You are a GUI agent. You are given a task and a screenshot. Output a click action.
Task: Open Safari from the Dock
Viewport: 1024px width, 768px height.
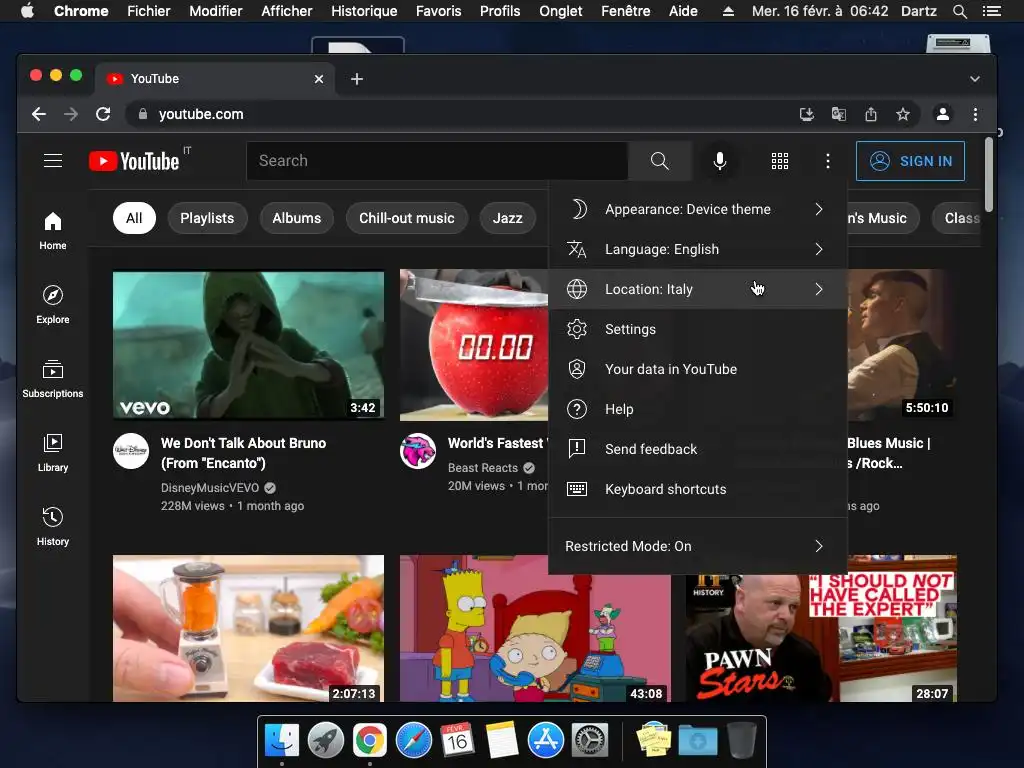(x=413, y=740)
